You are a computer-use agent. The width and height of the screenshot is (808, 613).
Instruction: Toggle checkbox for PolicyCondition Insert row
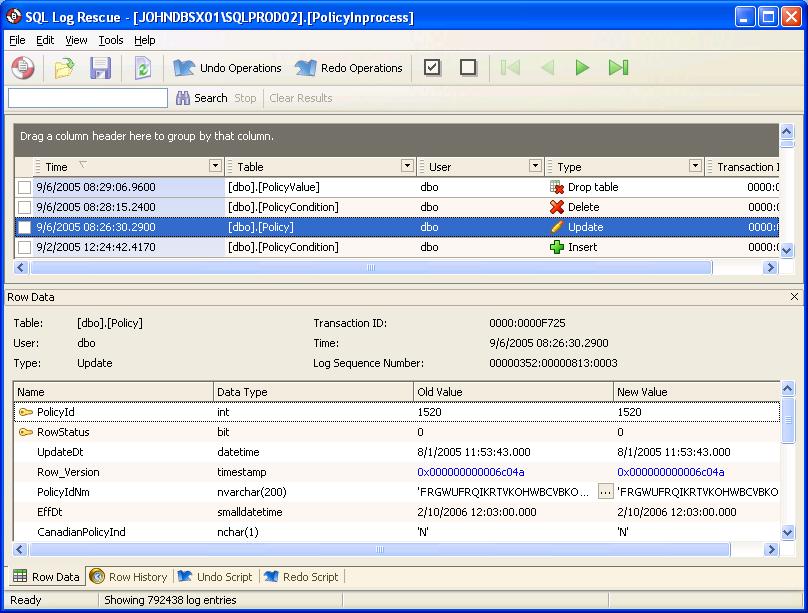pyautogui.click(x=24, y=247)
